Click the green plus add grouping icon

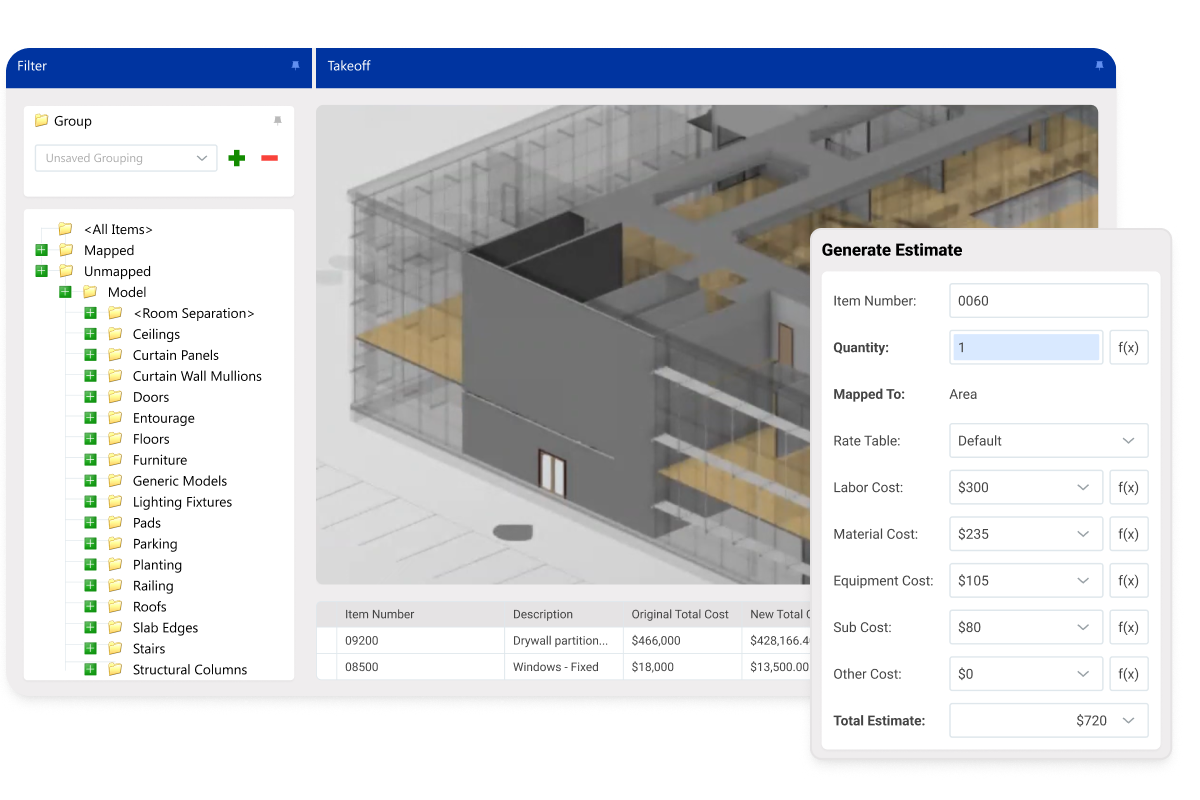pyautogui.click(x=237, y=158)
